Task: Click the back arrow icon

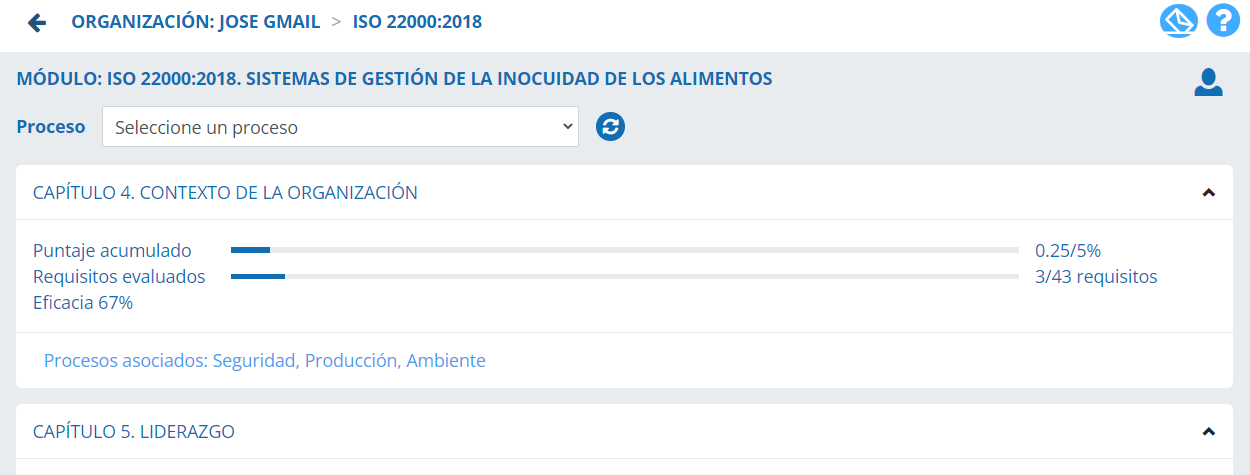Action: [x=37, y=22]
